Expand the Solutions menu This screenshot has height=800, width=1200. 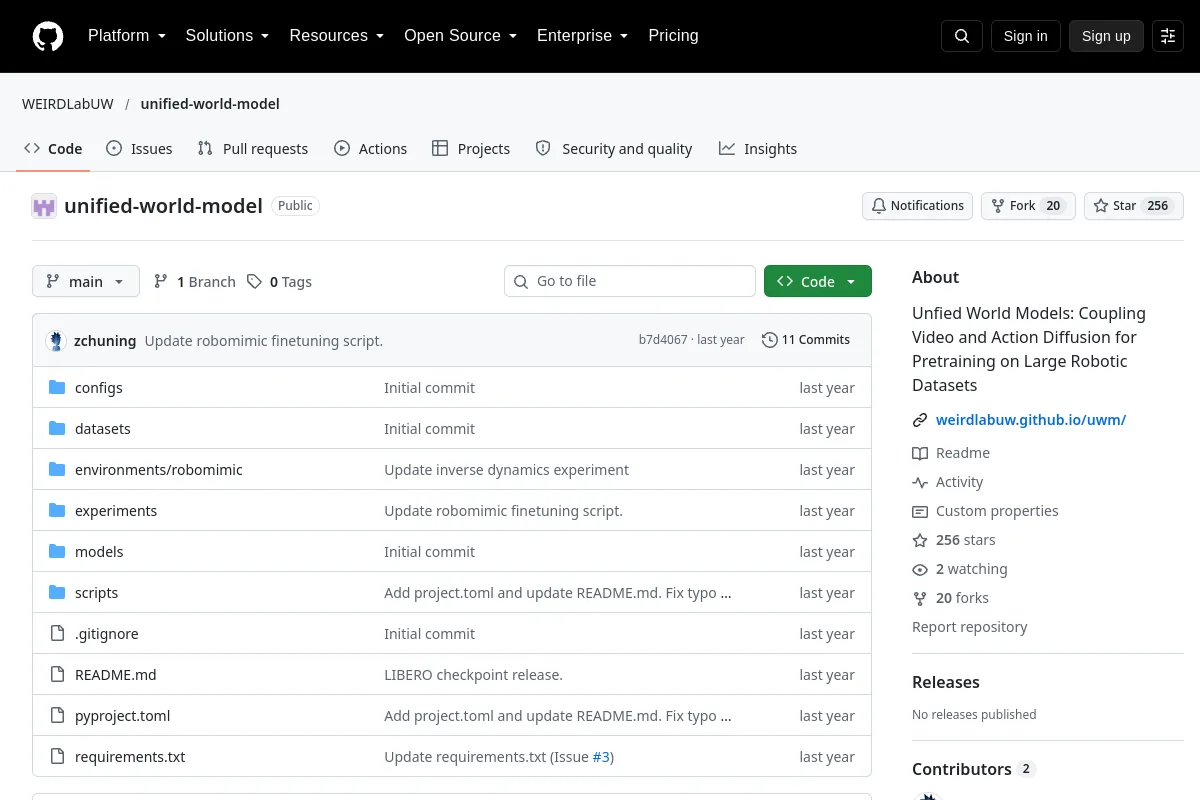pos(227,36)
